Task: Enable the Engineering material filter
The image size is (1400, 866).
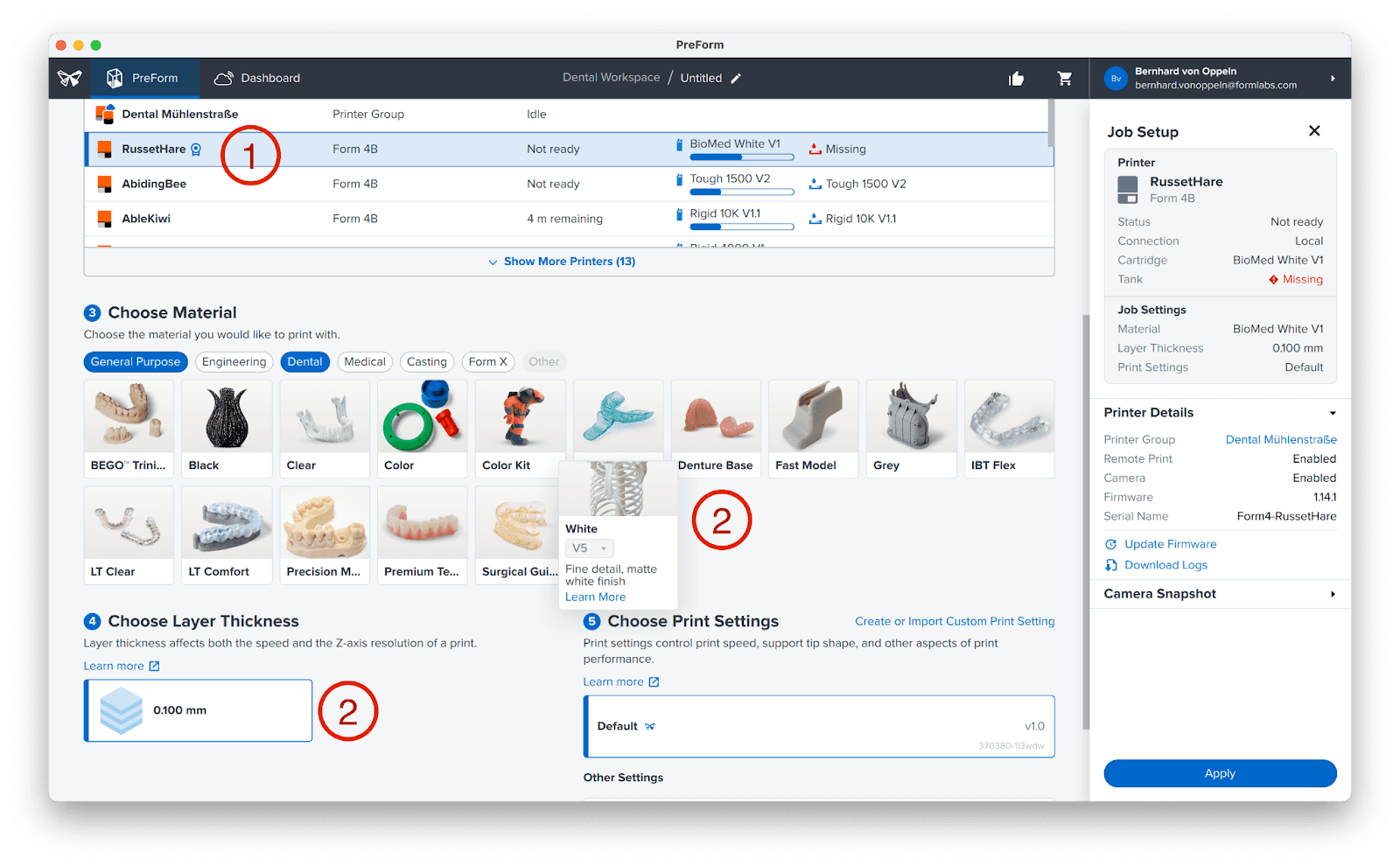Action: click(x=234, y=362)
